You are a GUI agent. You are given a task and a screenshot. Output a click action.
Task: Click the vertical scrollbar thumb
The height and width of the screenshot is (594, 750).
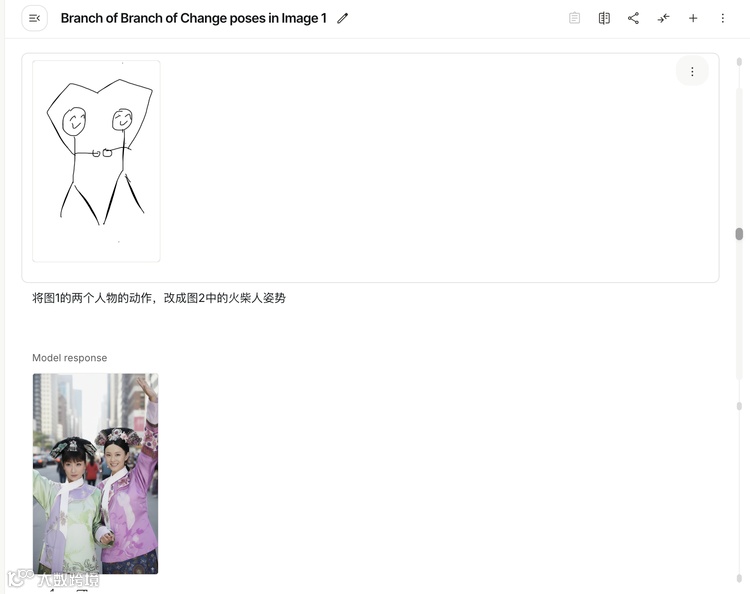pos(739,234)
